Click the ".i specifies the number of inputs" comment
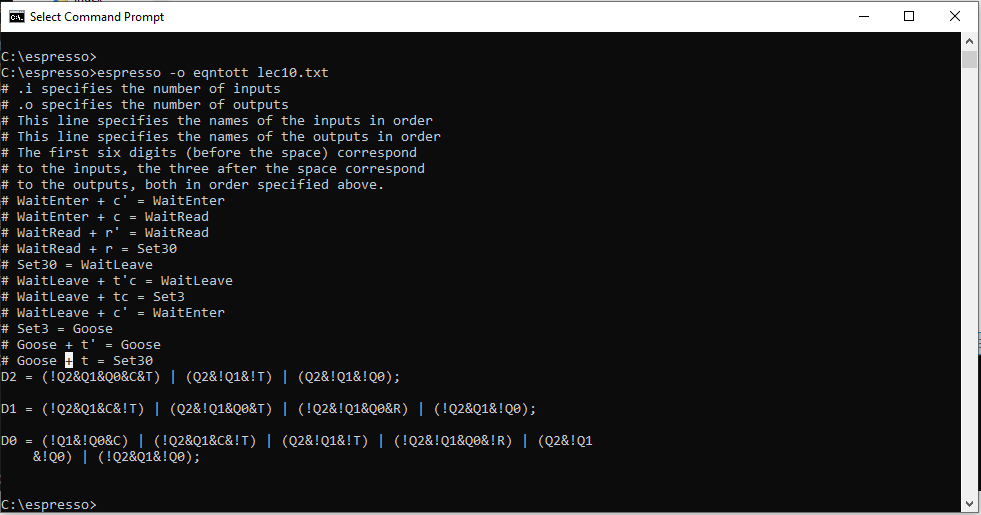Viewport: 981px width, 515px height. coord(148,89)
